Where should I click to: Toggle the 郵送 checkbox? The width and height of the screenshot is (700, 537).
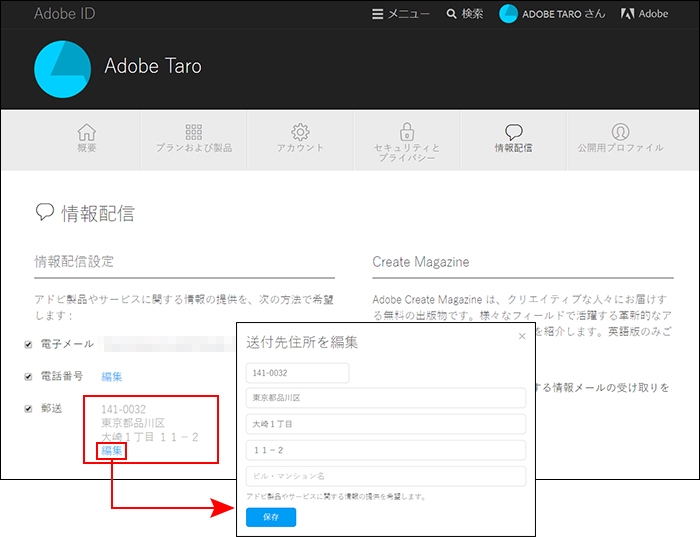28,409
